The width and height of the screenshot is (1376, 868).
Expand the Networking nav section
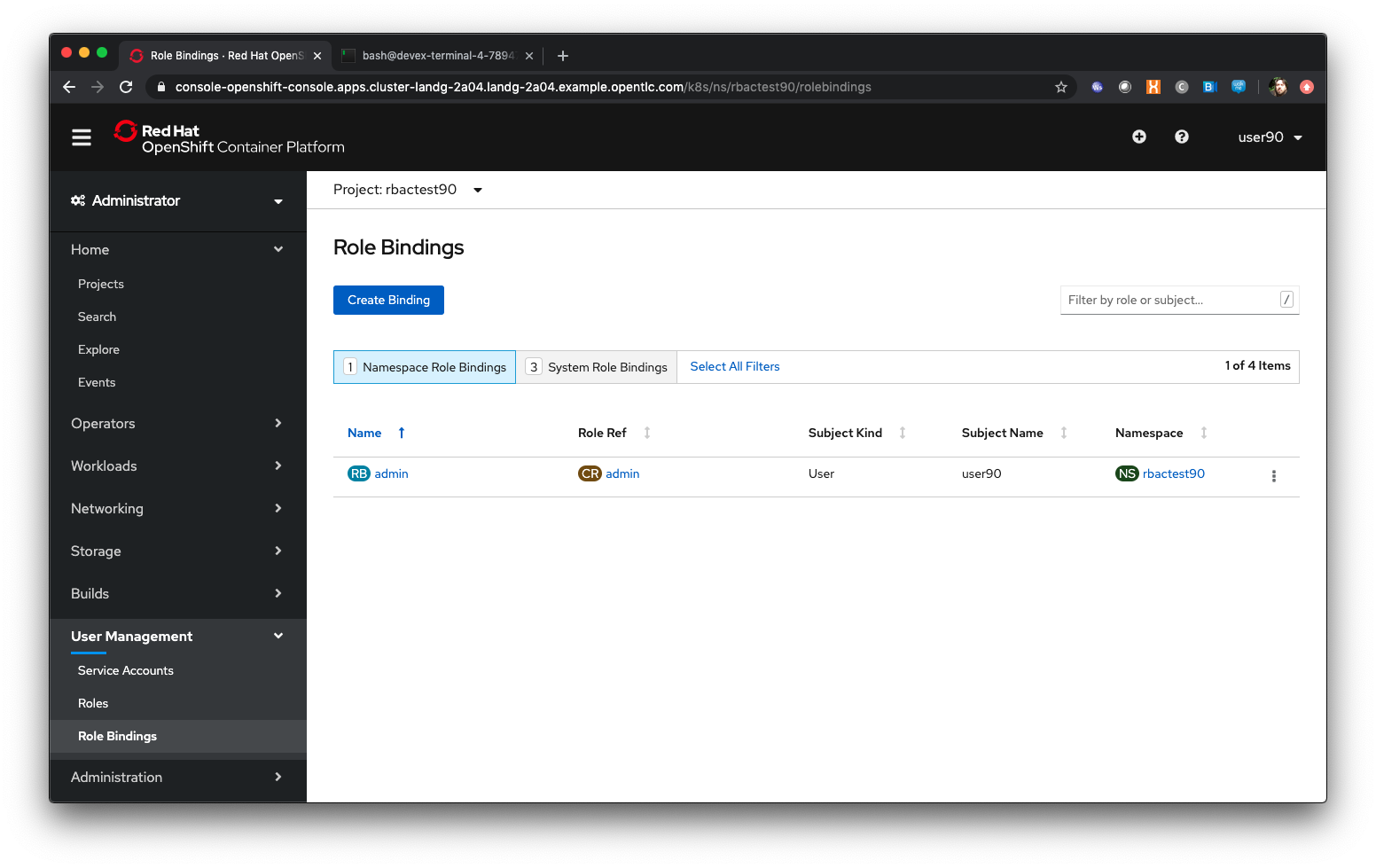177,509
